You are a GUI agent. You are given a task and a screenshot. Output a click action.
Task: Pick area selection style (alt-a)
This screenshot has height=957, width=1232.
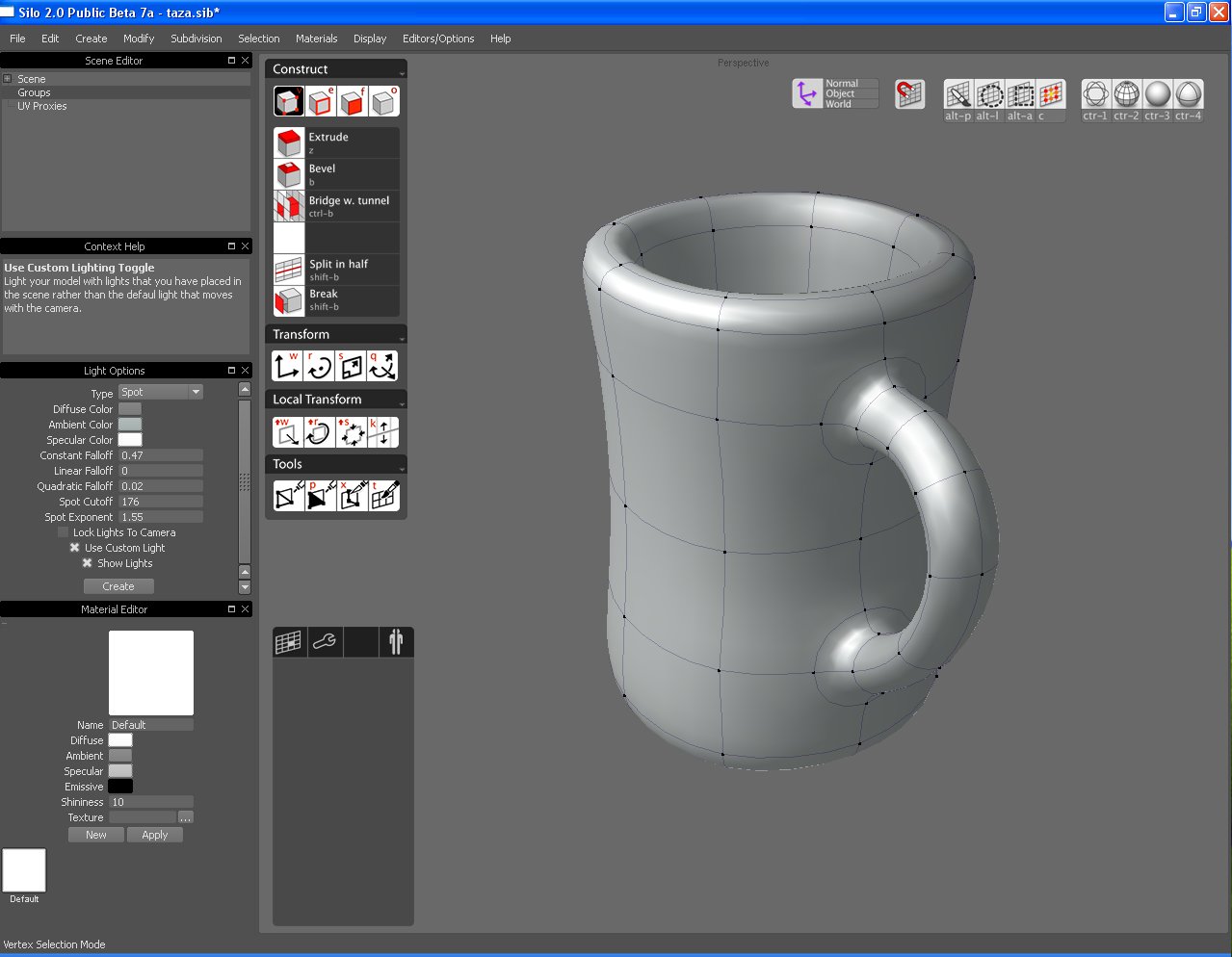1020,94
